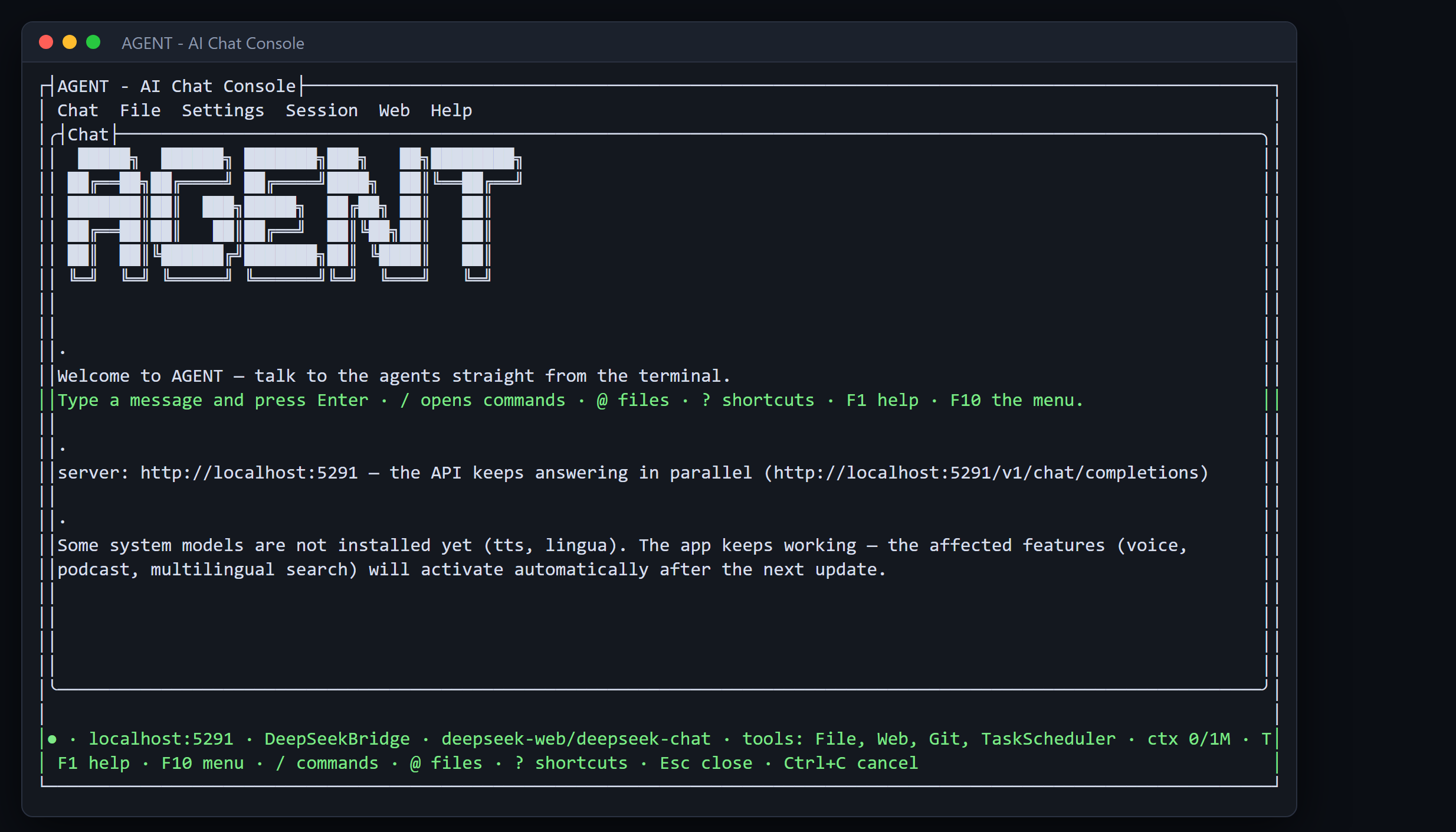The image size is (1456, 832).
Task: Open the Web menu
Action: click(394, 110)
